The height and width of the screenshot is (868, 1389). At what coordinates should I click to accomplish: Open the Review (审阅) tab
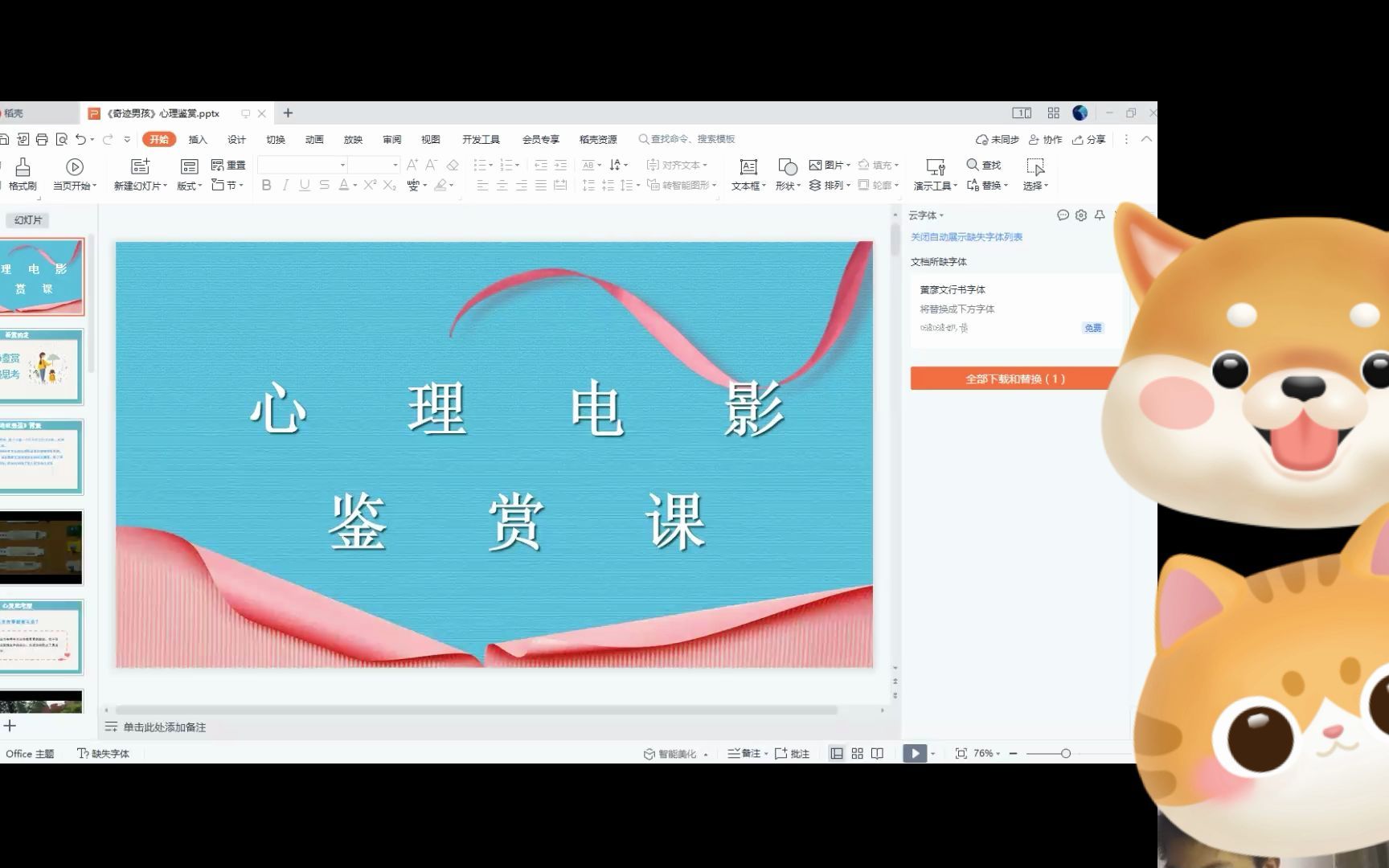pyautogui.click(x=392, y=139)
